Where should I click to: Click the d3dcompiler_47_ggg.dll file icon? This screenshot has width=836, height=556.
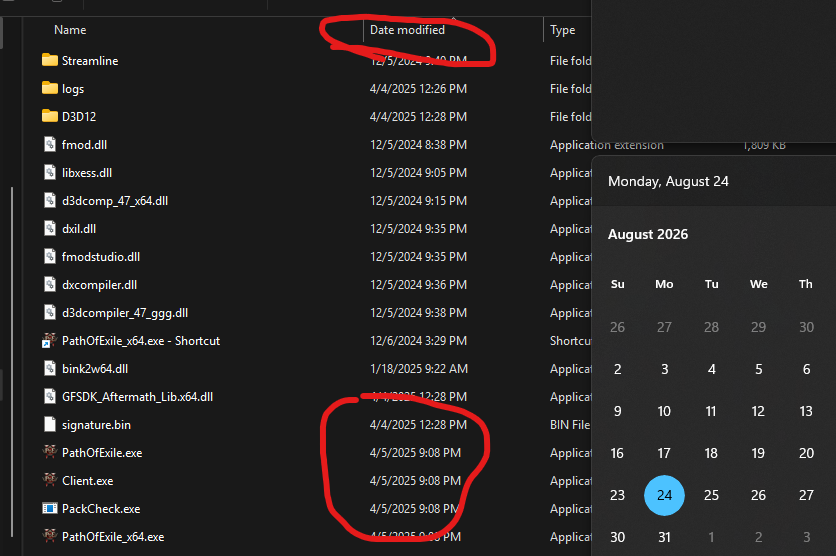pyautogui.click(x=50, y=312)
